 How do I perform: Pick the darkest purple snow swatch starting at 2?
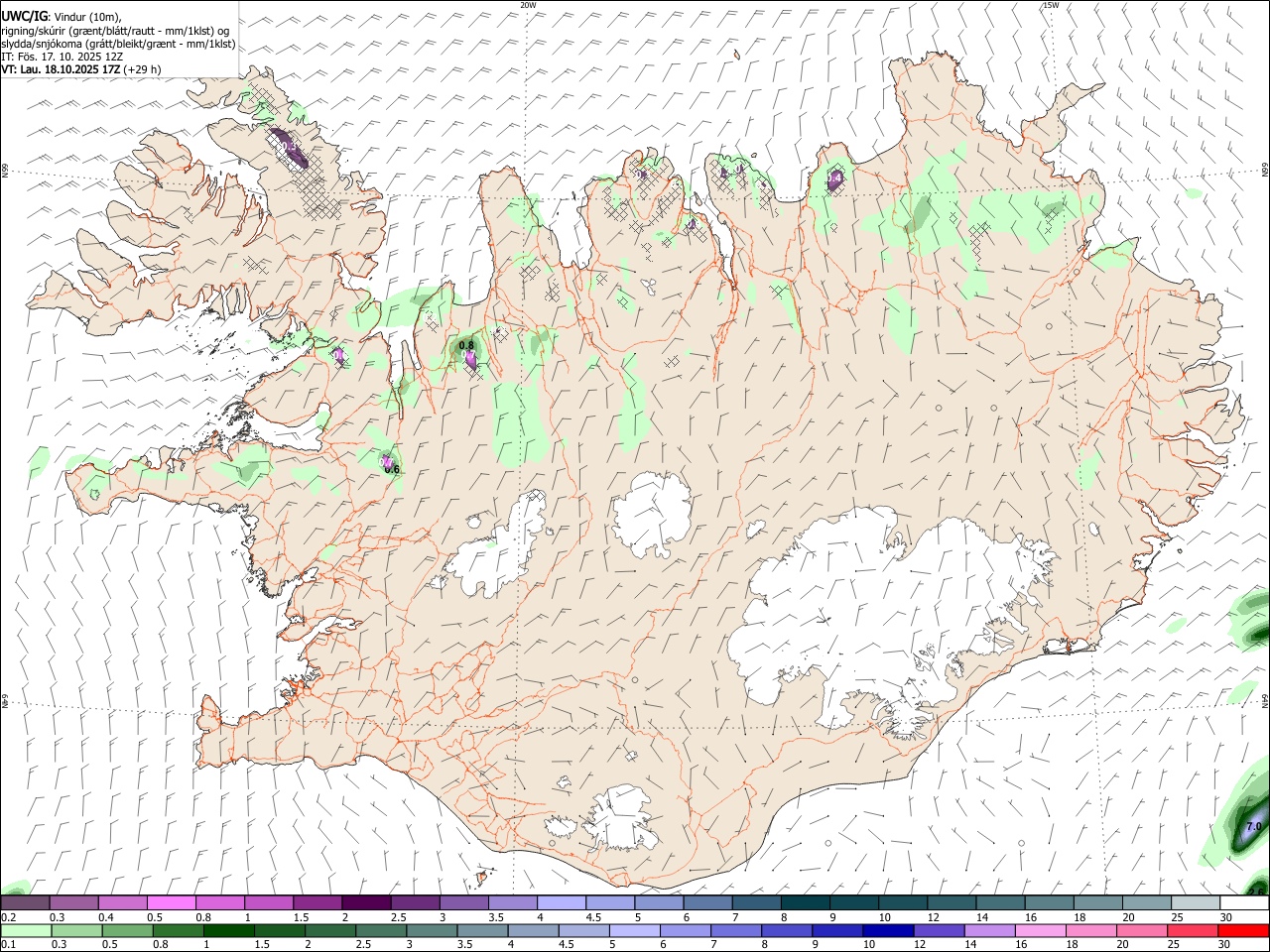tap(365, 903)
